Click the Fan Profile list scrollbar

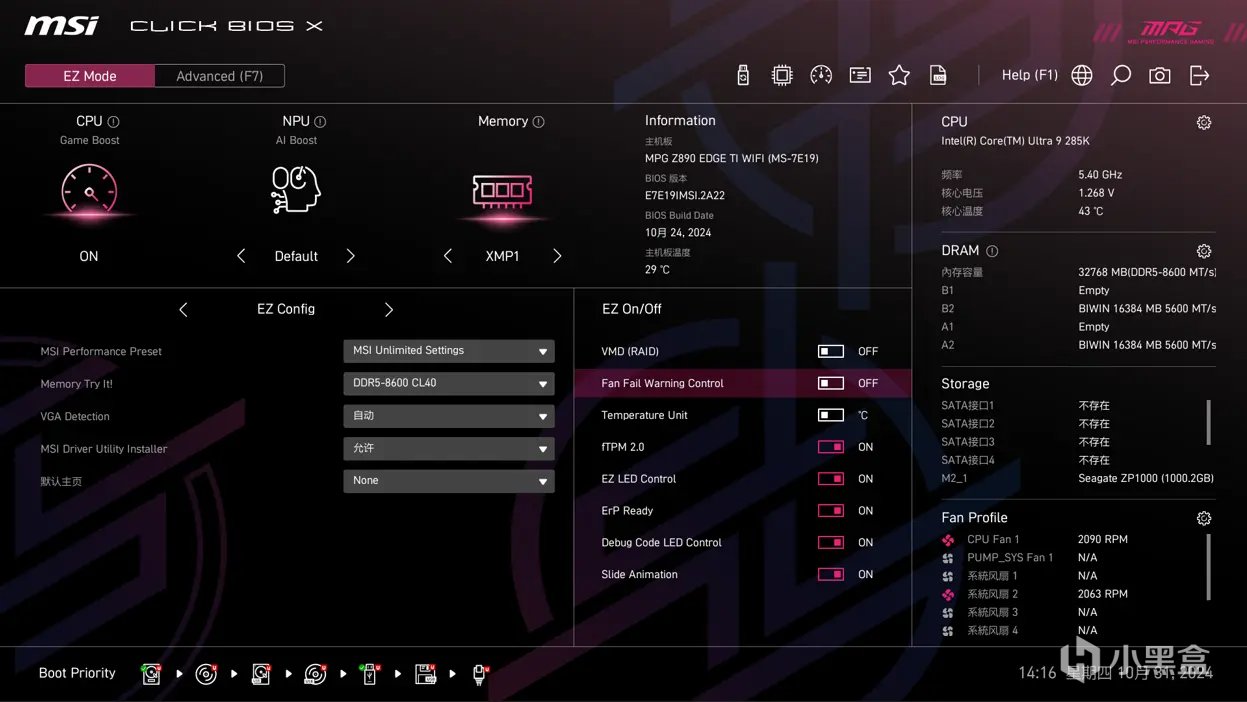click(1209, 567)
